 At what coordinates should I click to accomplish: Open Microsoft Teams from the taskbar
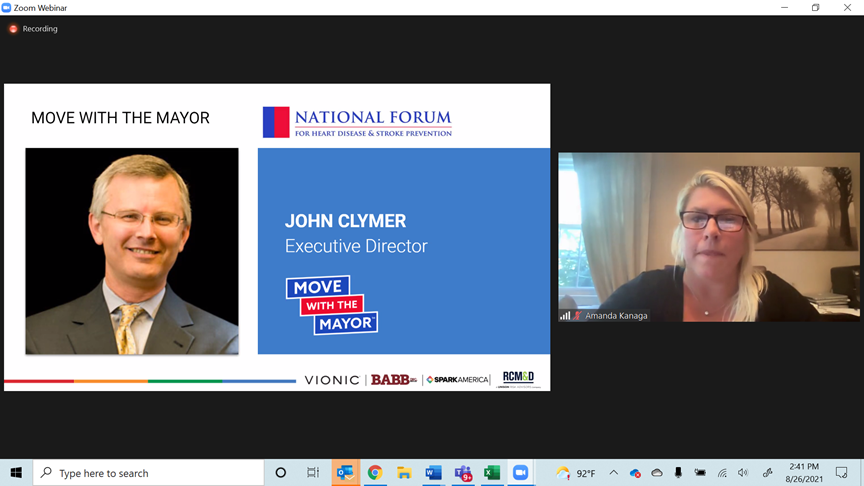pyautogui.click(x=463, y=473)
